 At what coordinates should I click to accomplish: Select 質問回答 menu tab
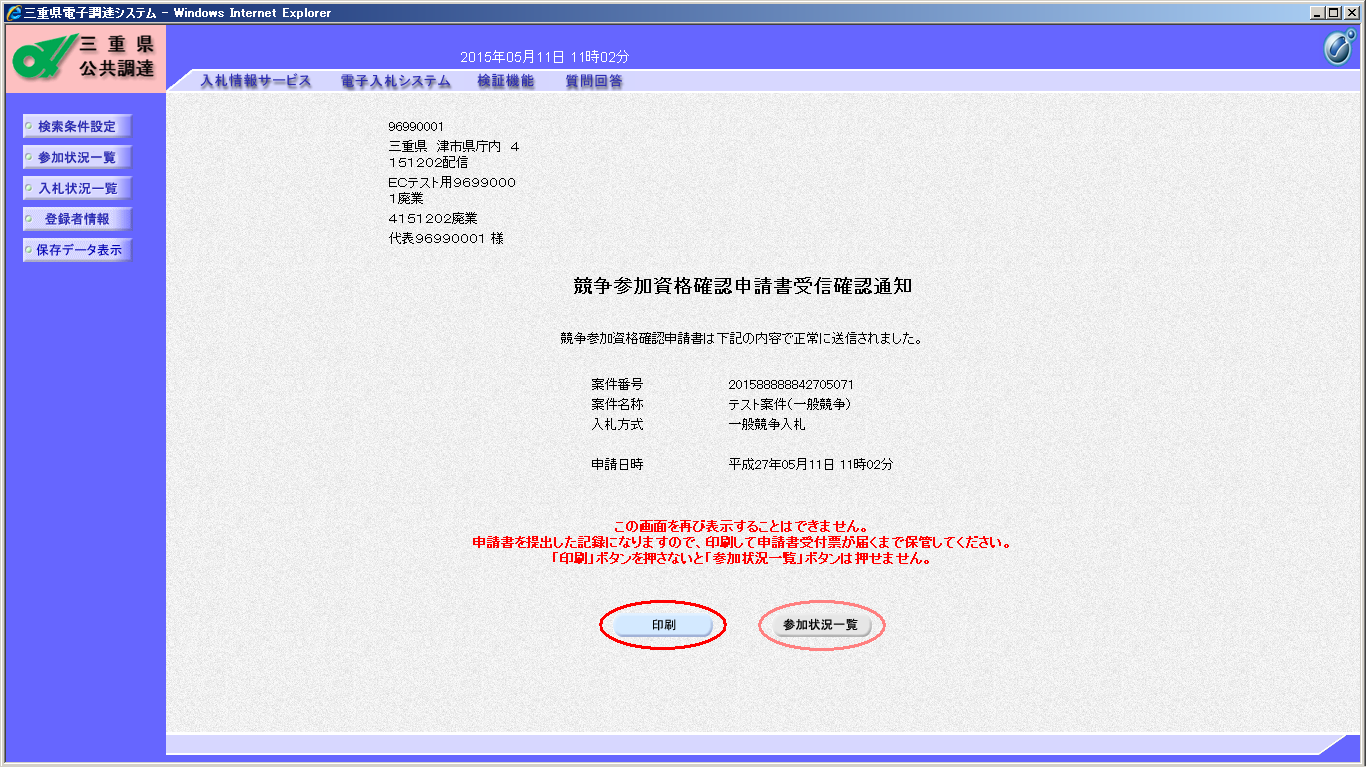pyautogui.click(x=594, y=81)
